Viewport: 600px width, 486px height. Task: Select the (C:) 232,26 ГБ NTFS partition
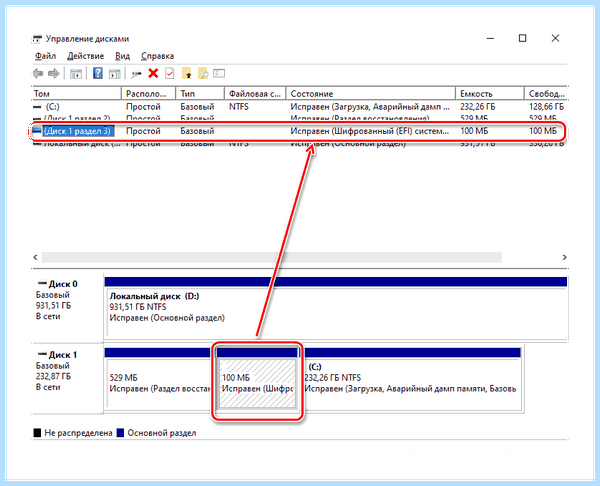point(412,379)
